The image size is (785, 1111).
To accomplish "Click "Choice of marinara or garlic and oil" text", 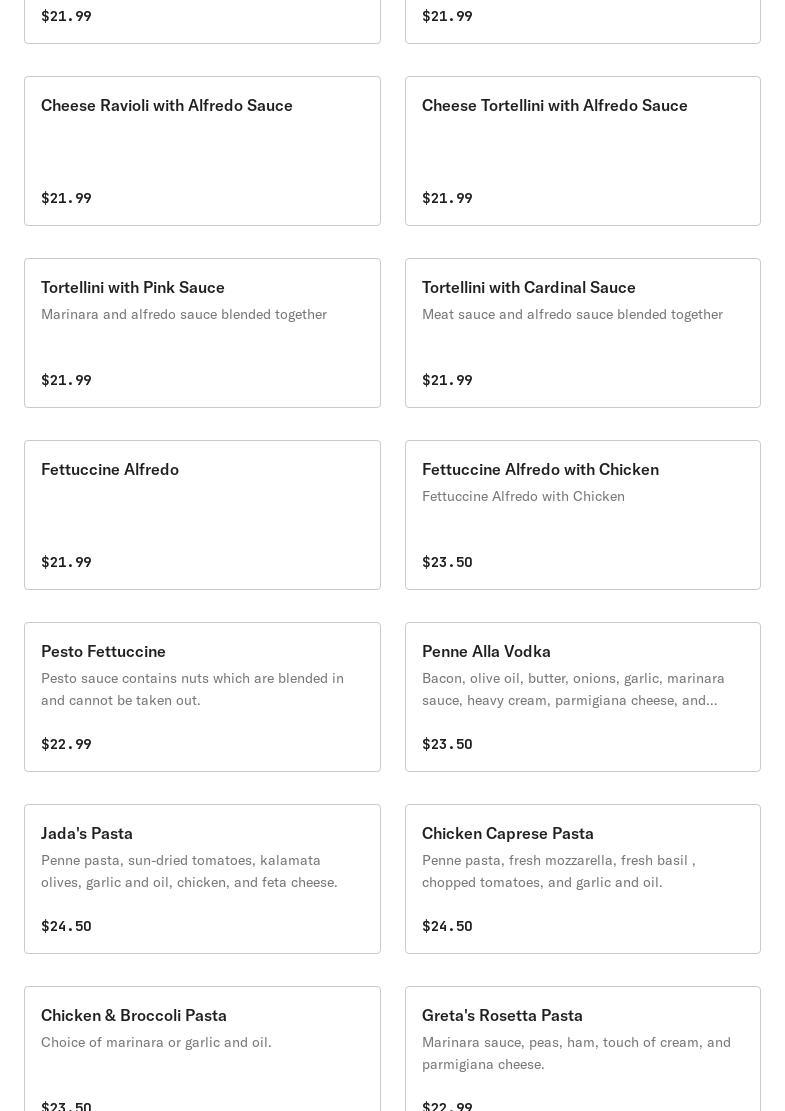I will coord(156,1042).
